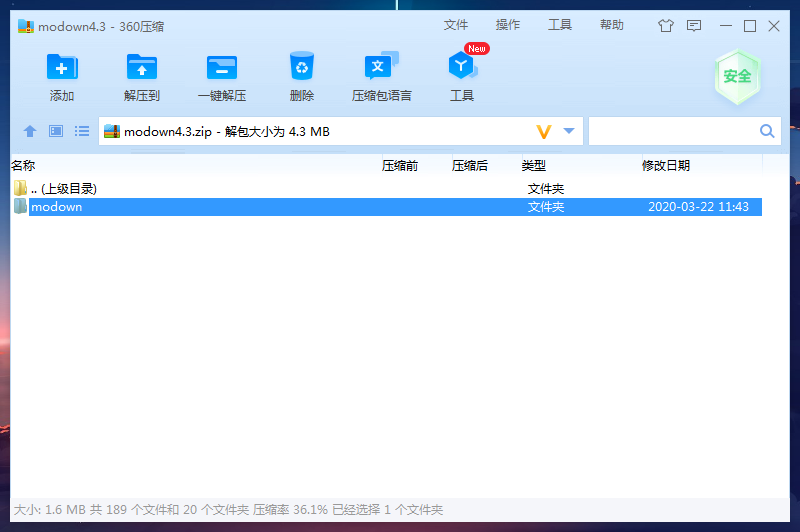The width and height of the screenshot is (800, 532).
Task: Minimize the 360压缩 window
Action: pos(726,26)
